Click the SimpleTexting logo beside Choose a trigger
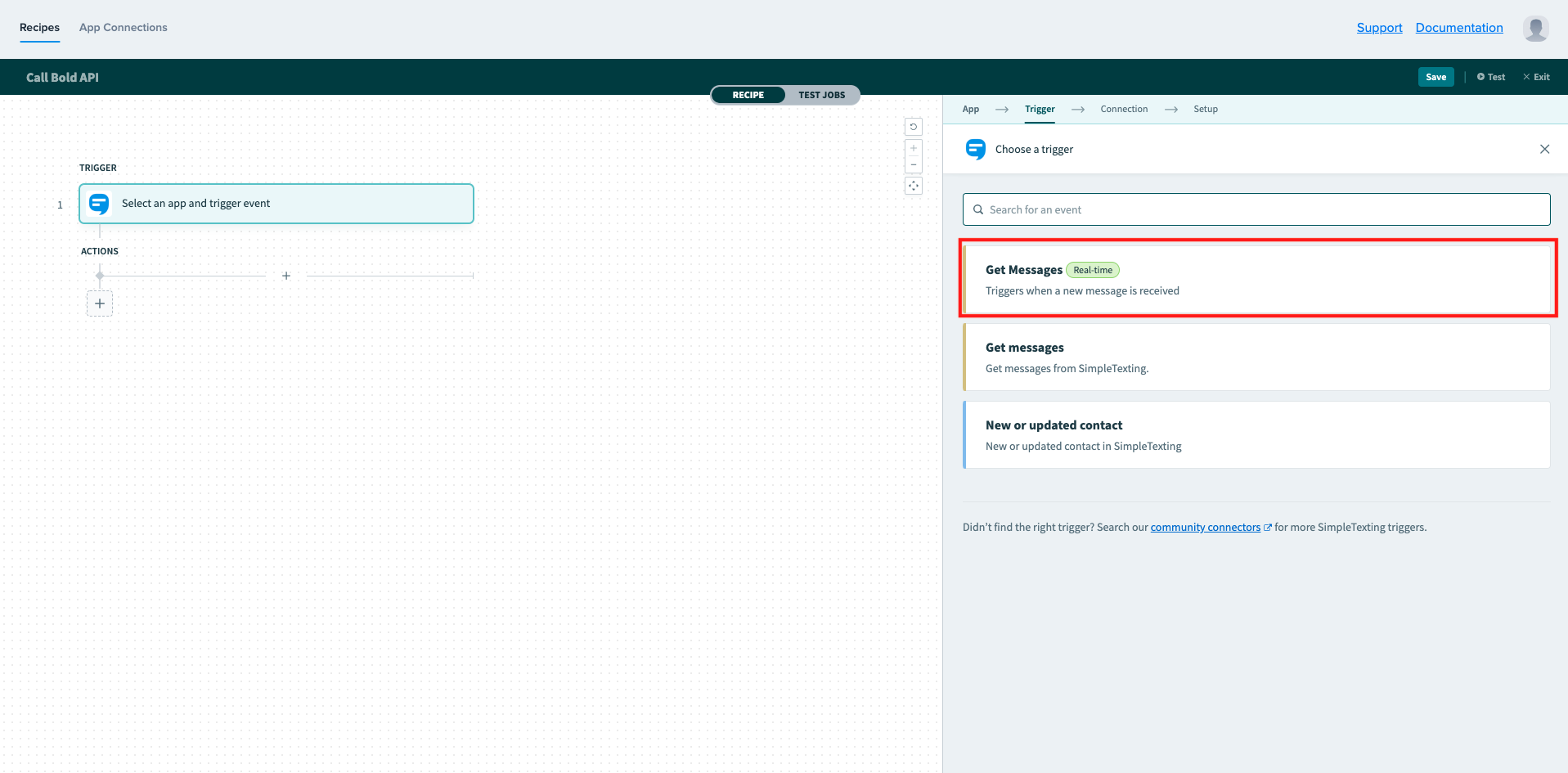Screen dimensions: 1568x773 976,149
